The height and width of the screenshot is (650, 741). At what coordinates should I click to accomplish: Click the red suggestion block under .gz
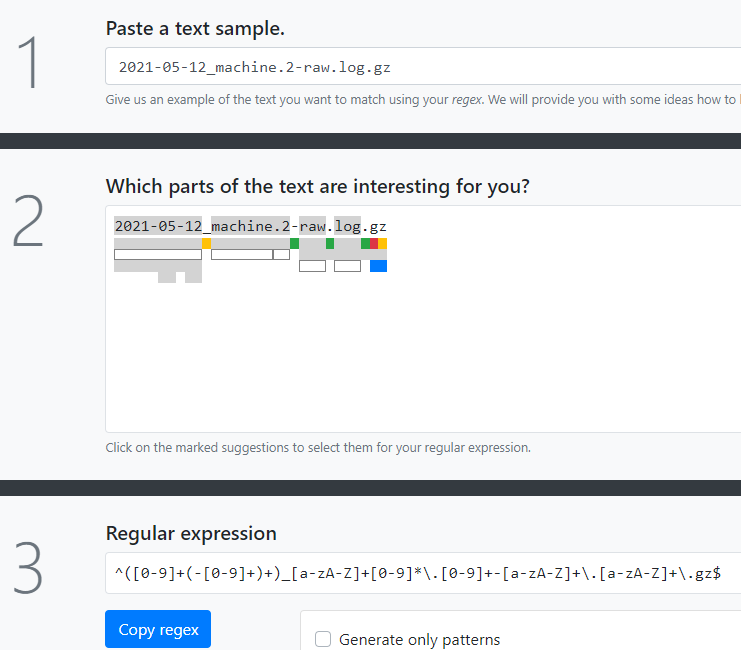(374, 243)
